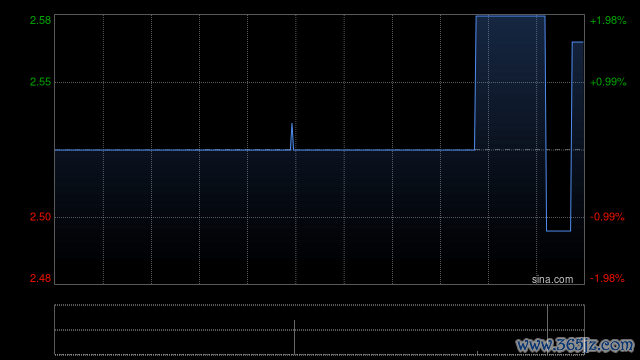Click the empty volume panel area on left

click(173, 329)
